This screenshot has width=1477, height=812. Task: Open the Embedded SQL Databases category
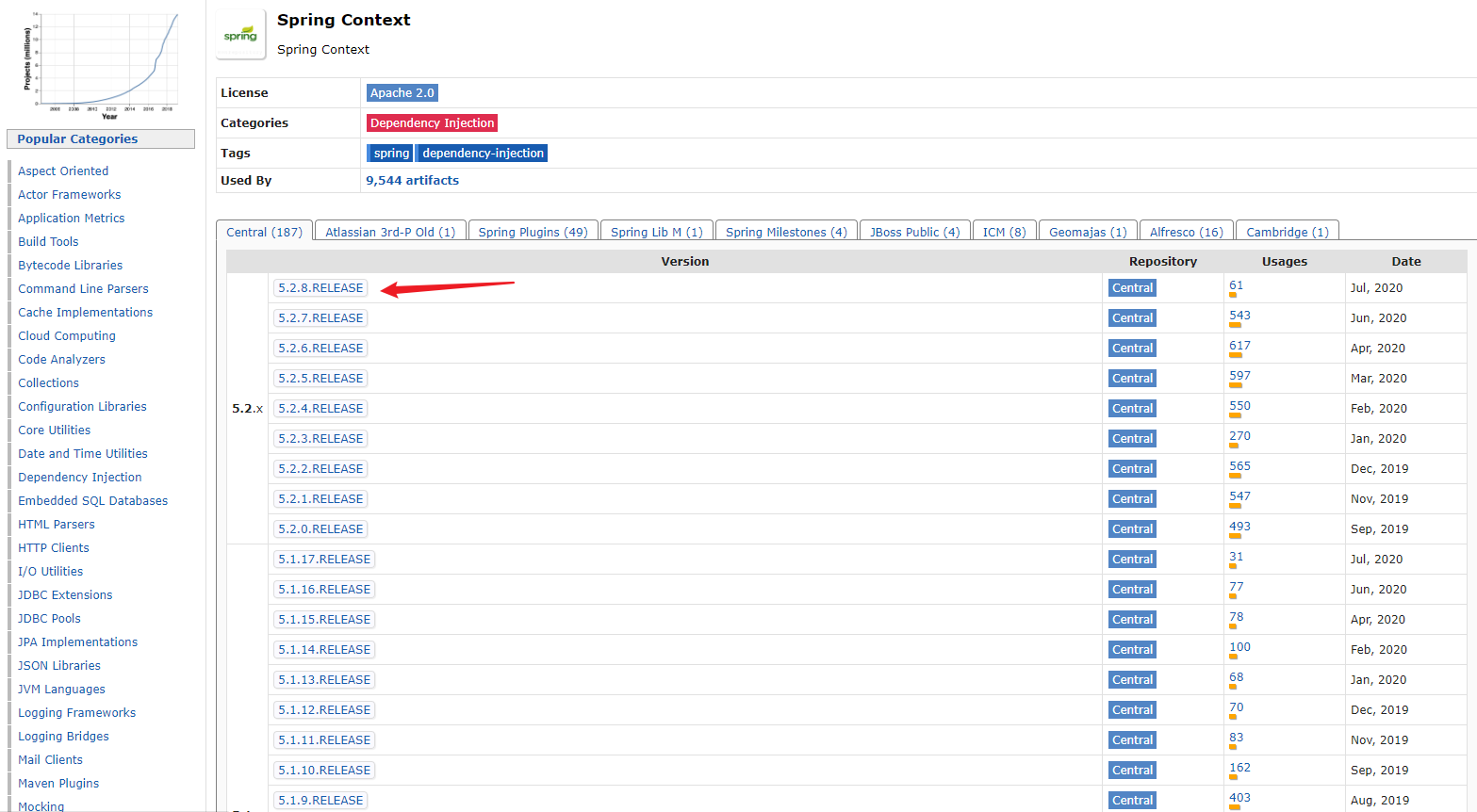pos(93,501)
